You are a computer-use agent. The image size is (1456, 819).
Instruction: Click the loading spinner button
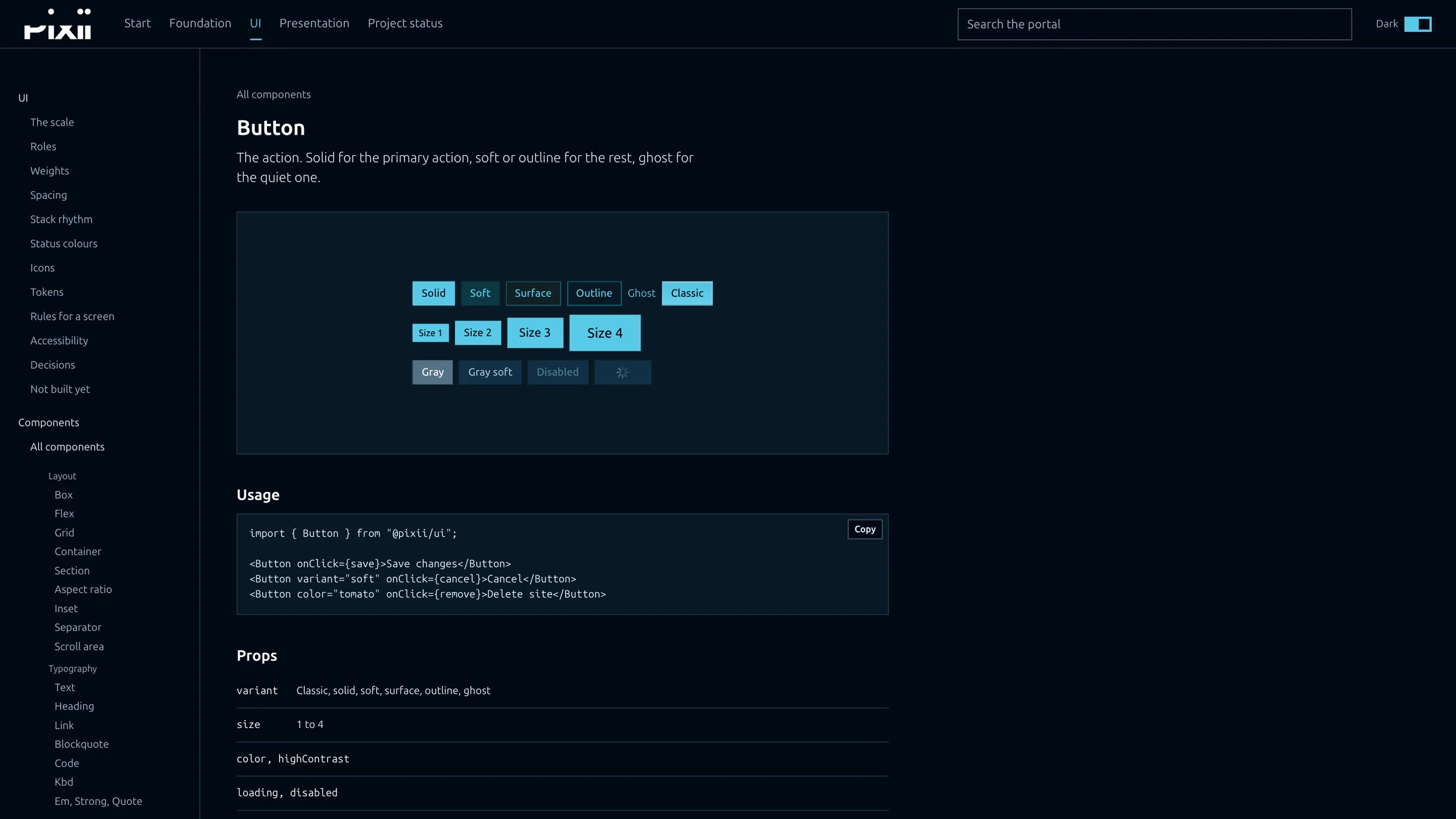[622, 372]
